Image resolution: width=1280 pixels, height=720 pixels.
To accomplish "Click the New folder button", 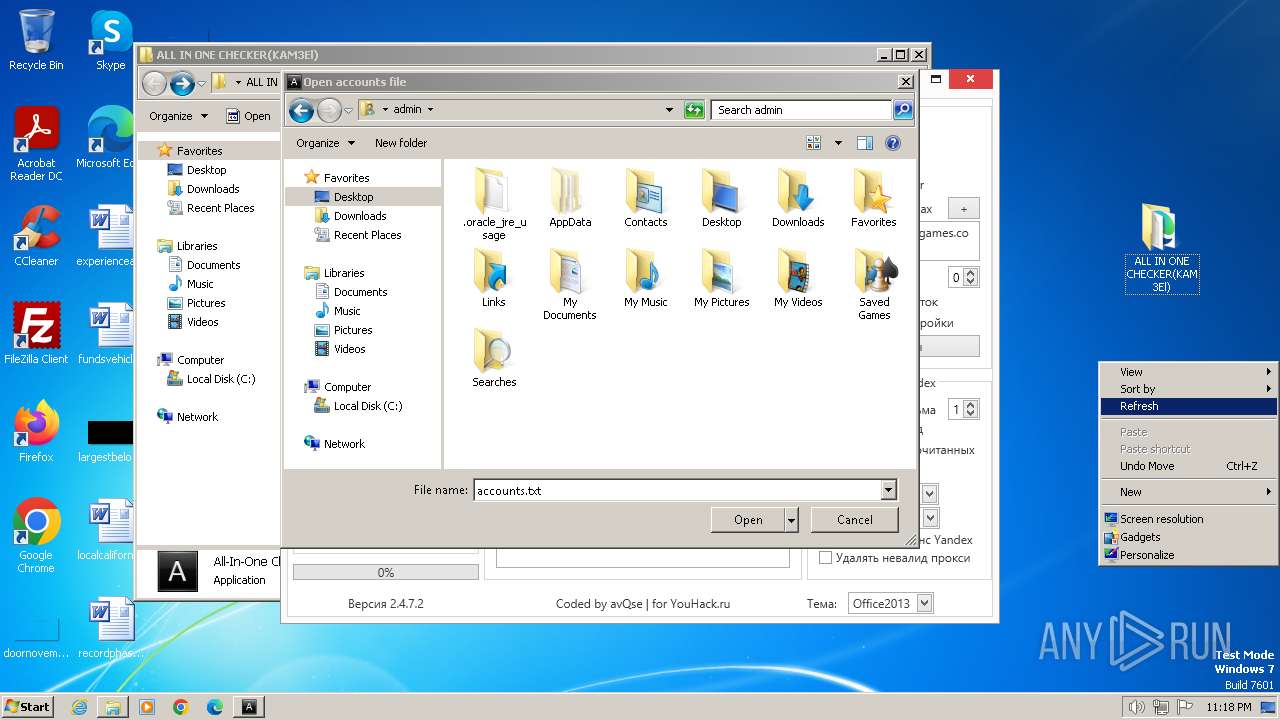I will (401, 143).
